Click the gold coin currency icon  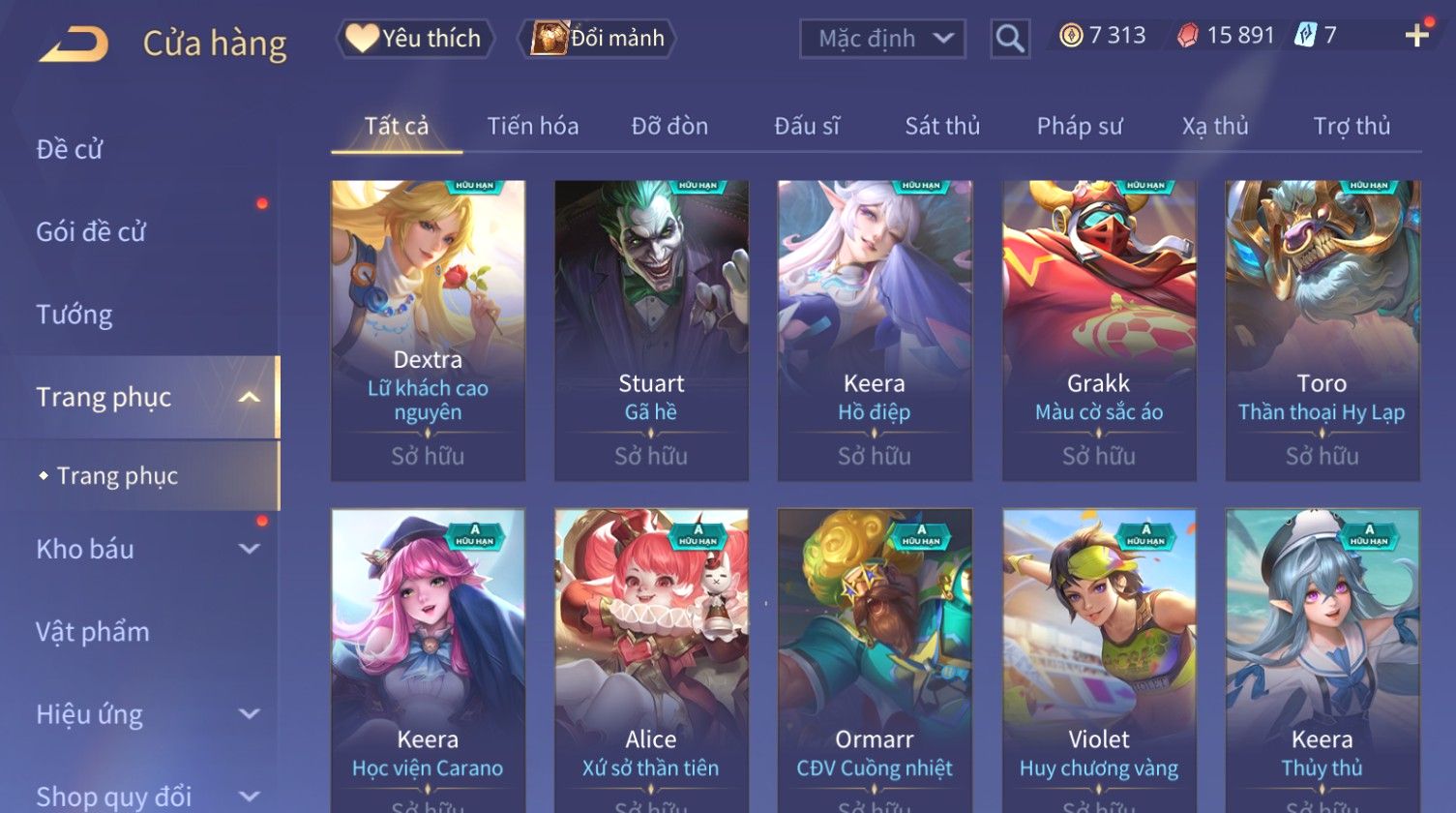(x=1071, y=37)
